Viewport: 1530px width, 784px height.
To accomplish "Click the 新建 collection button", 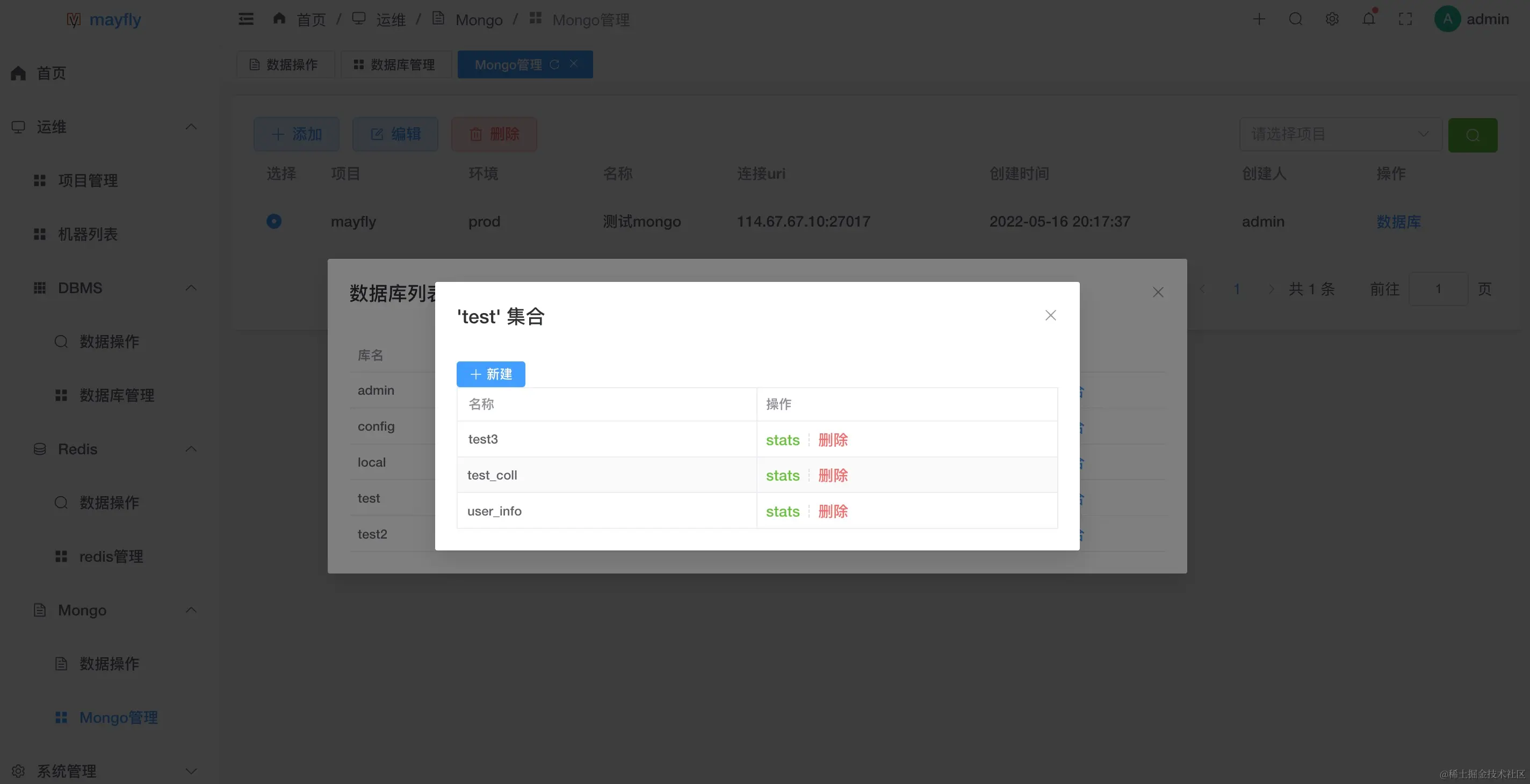I will [490, 374].
